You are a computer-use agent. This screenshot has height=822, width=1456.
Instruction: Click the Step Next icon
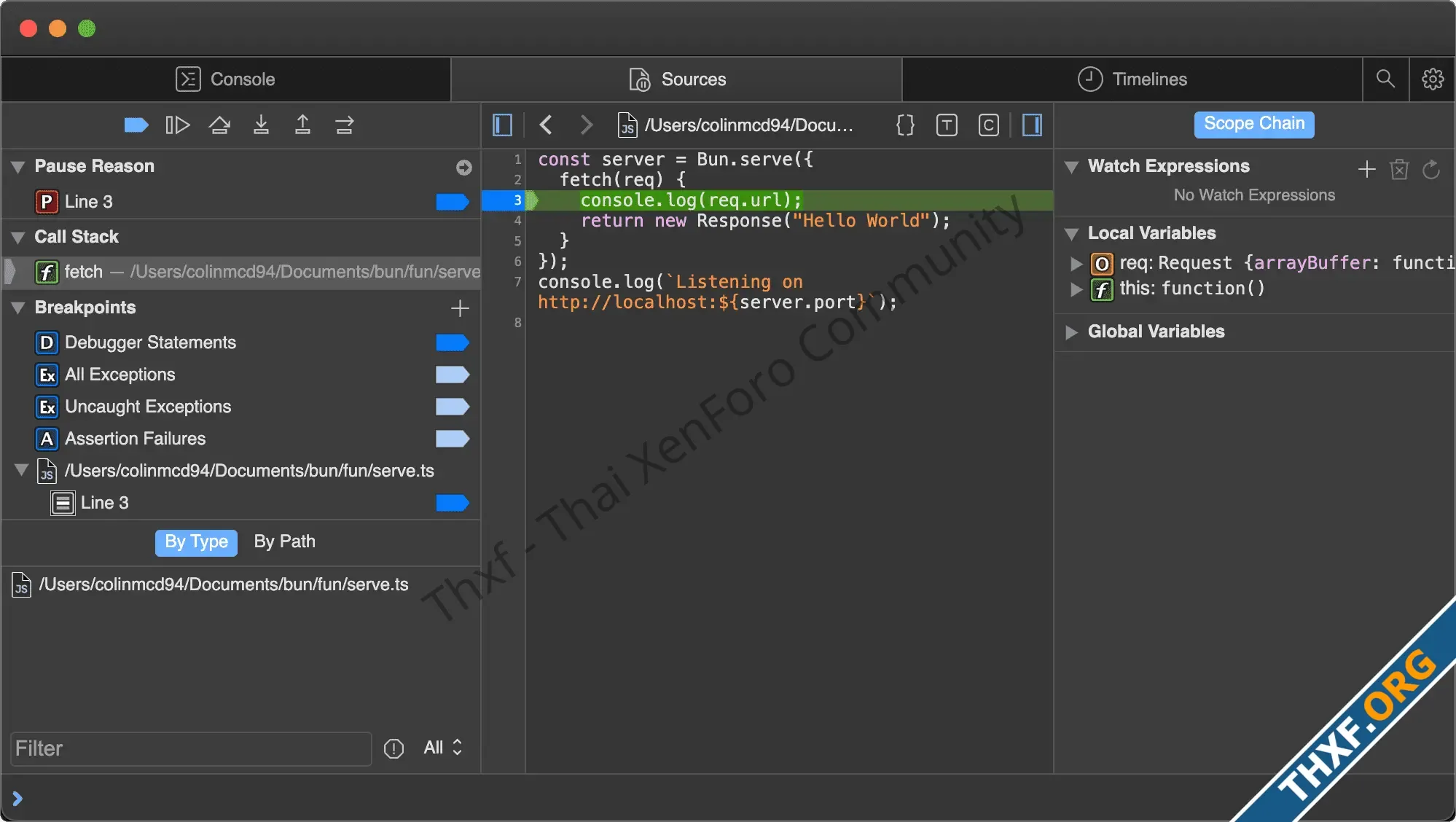click(x=344, y=125)
